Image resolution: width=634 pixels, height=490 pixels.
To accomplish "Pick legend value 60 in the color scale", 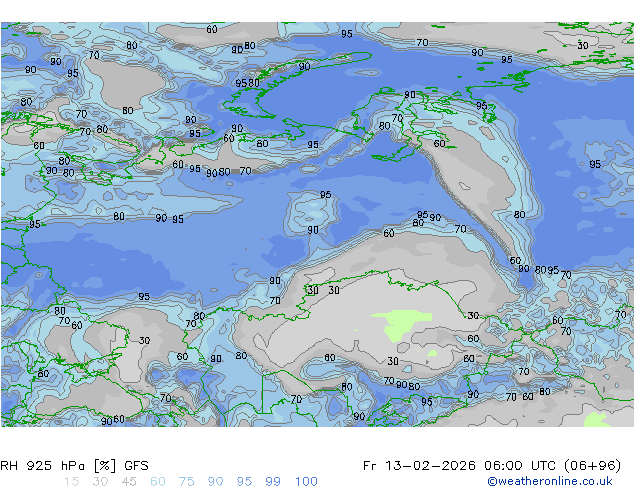I will click(x=158, y=482).
